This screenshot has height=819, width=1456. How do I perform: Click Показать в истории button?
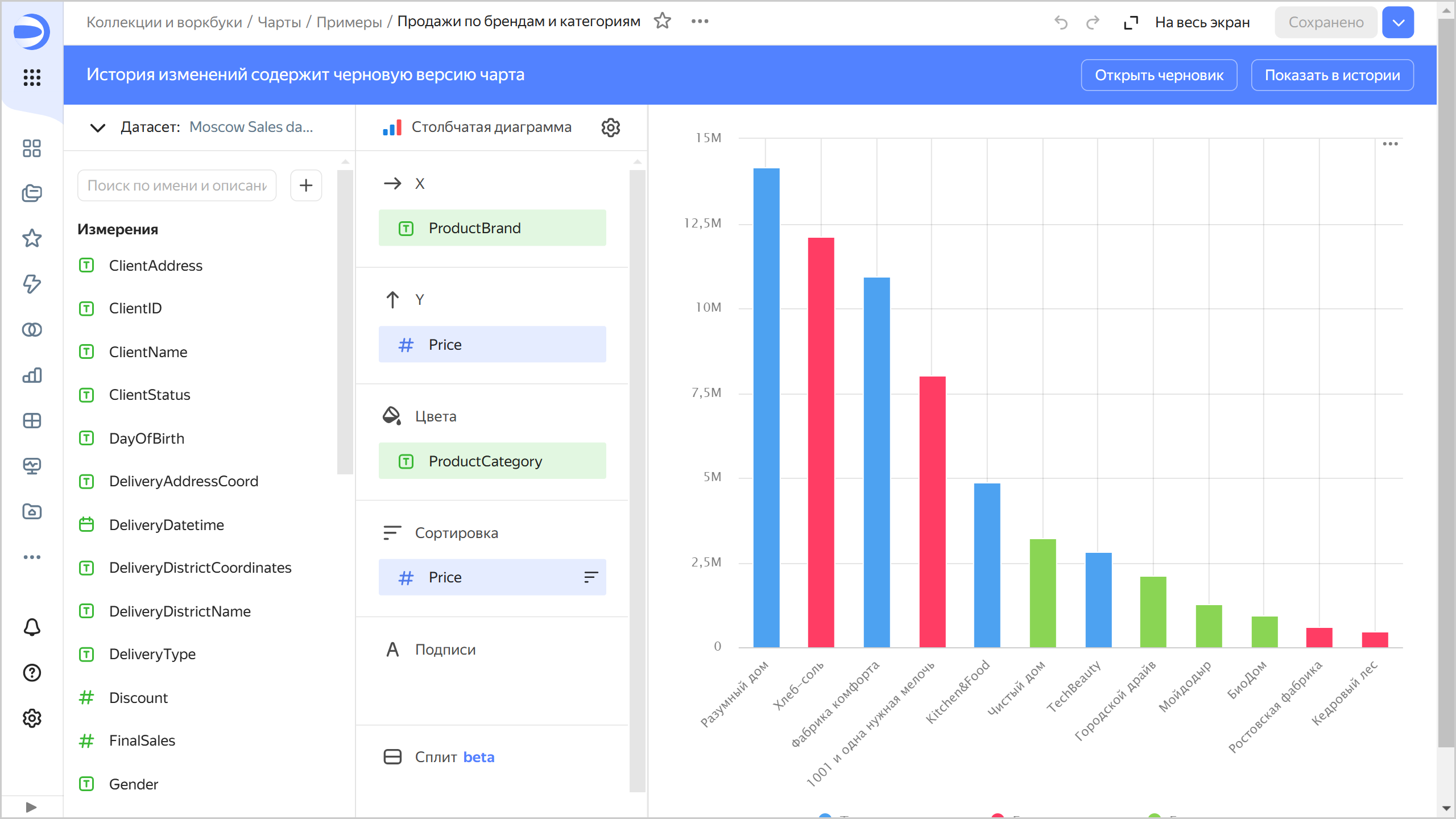pos(1332,75)
